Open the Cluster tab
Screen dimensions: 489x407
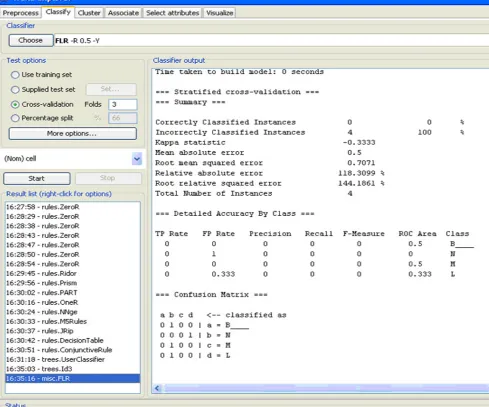point(89,13)
